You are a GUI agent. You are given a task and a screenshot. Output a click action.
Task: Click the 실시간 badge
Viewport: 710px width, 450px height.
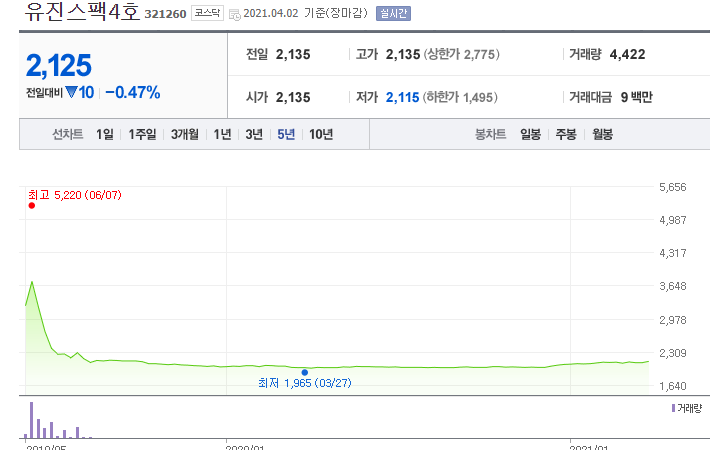[393, 14]
